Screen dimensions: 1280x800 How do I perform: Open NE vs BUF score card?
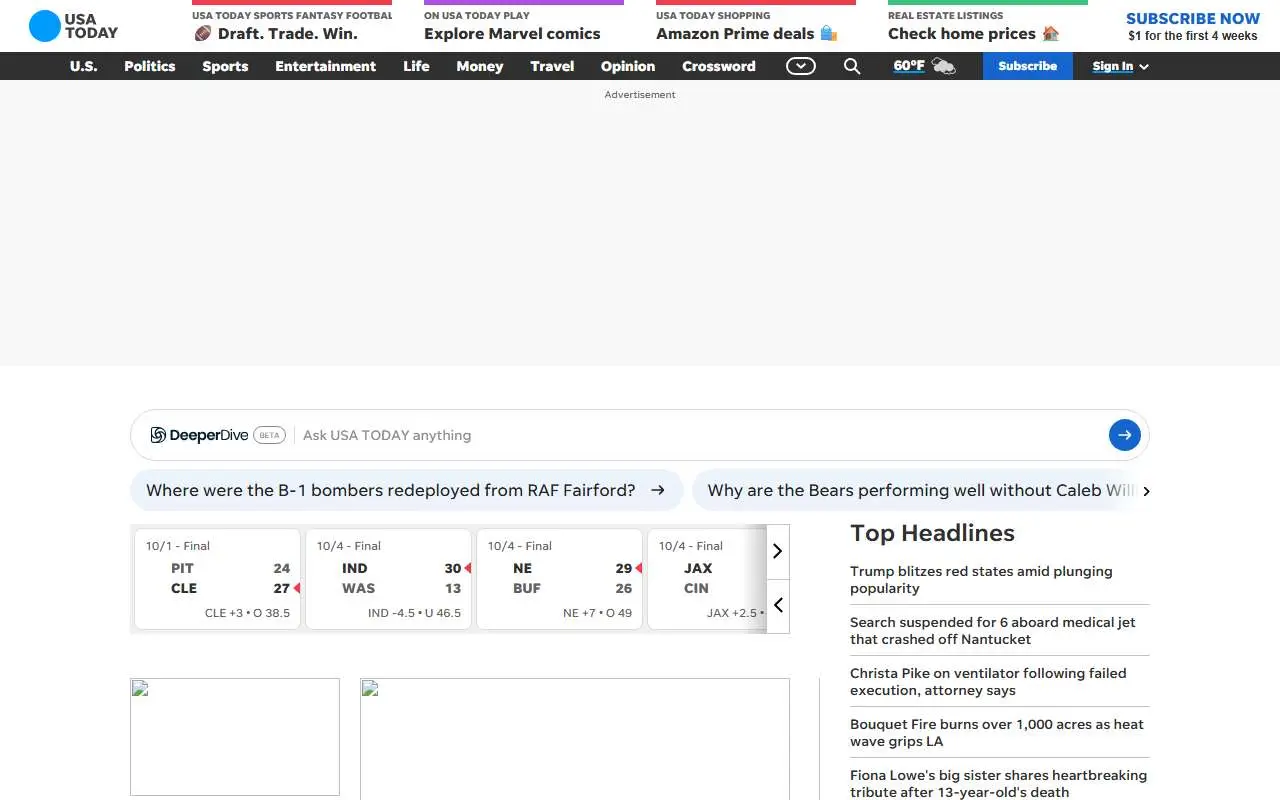click(560, 579)
